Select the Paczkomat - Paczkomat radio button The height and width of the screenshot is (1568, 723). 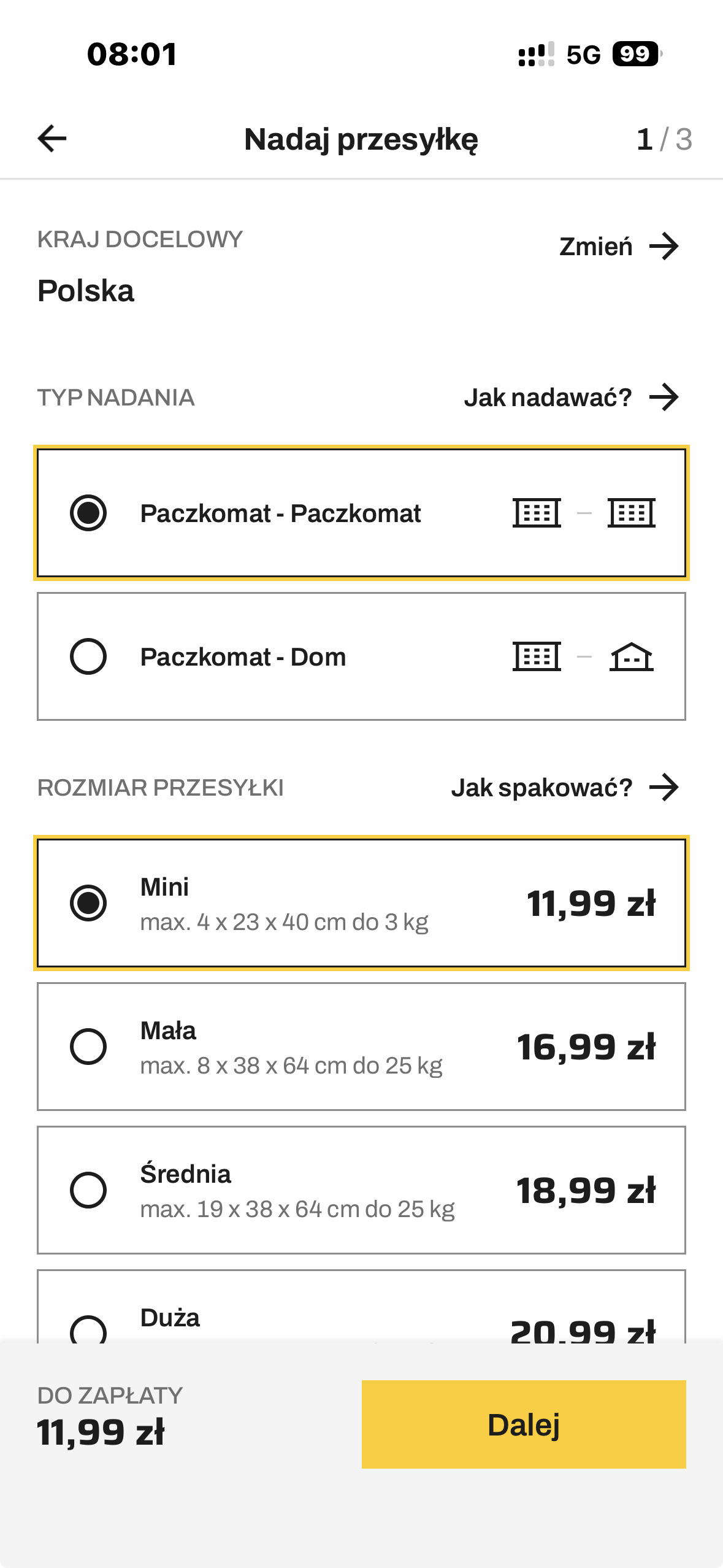88,513
